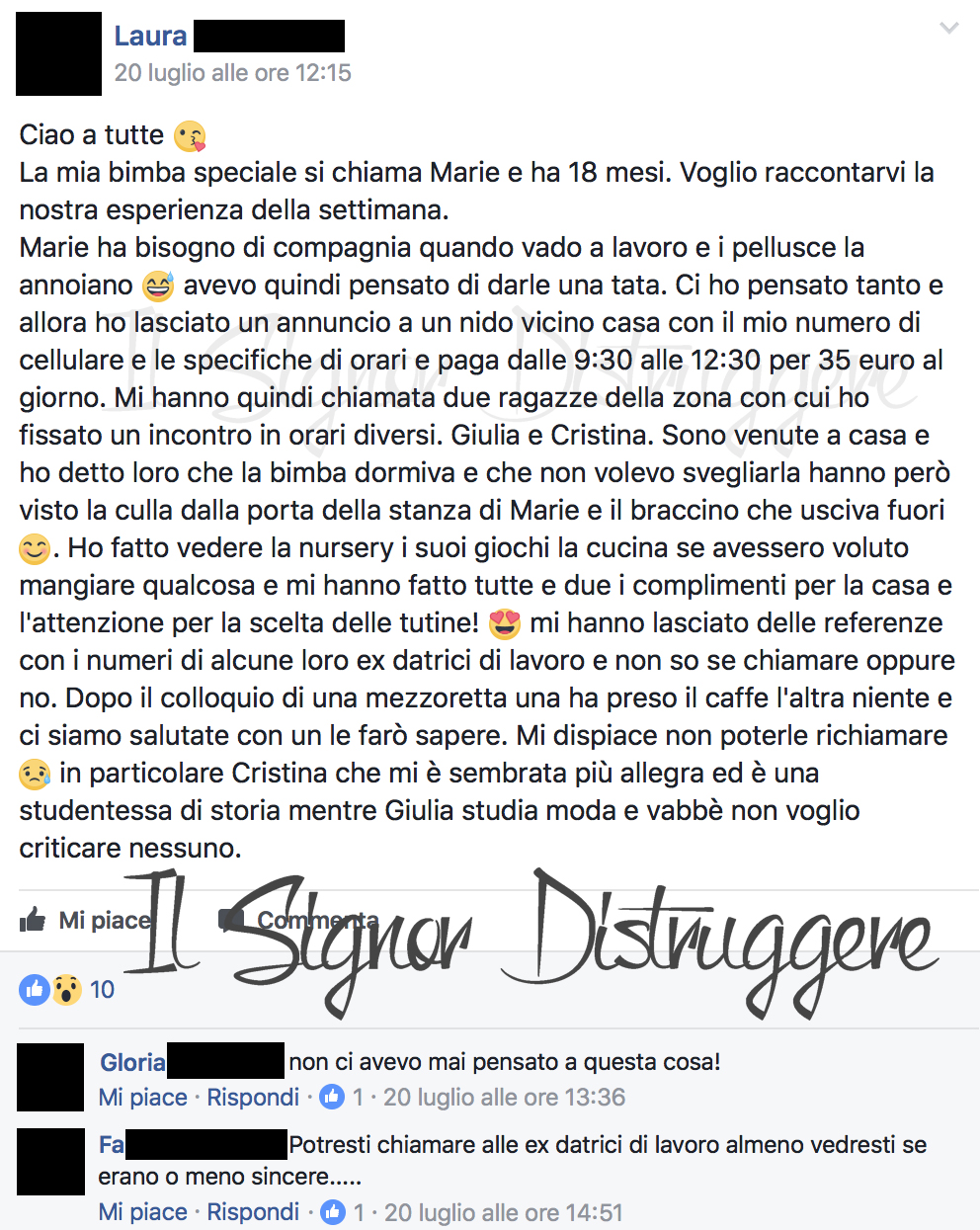980x1230 pixels.
Task: Open Gloria's comment timestamp 13:36
Action: [x=504, y=1098]
